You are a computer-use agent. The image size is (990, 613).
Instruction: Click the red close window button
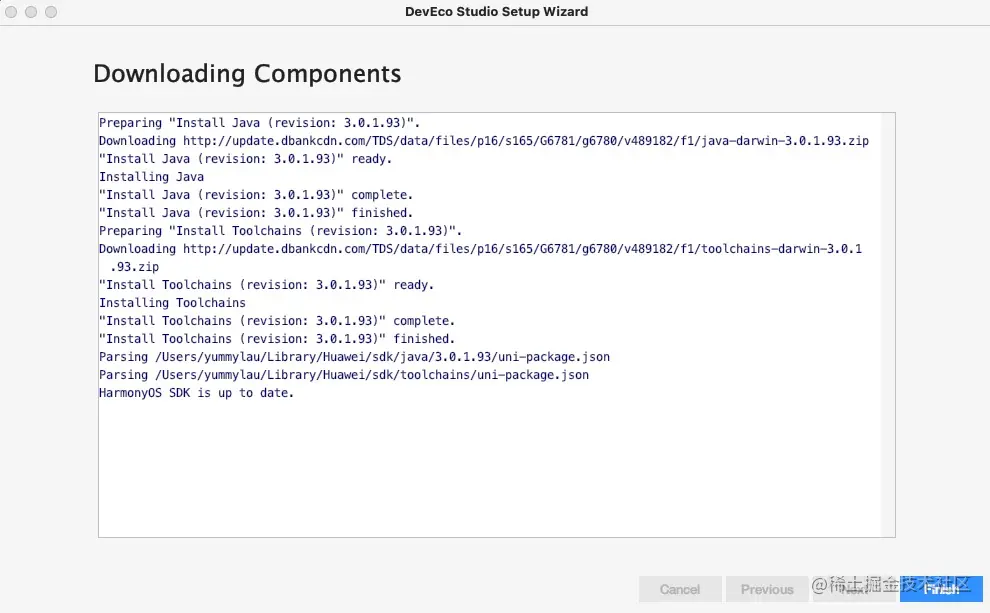(x=11, y=12)
